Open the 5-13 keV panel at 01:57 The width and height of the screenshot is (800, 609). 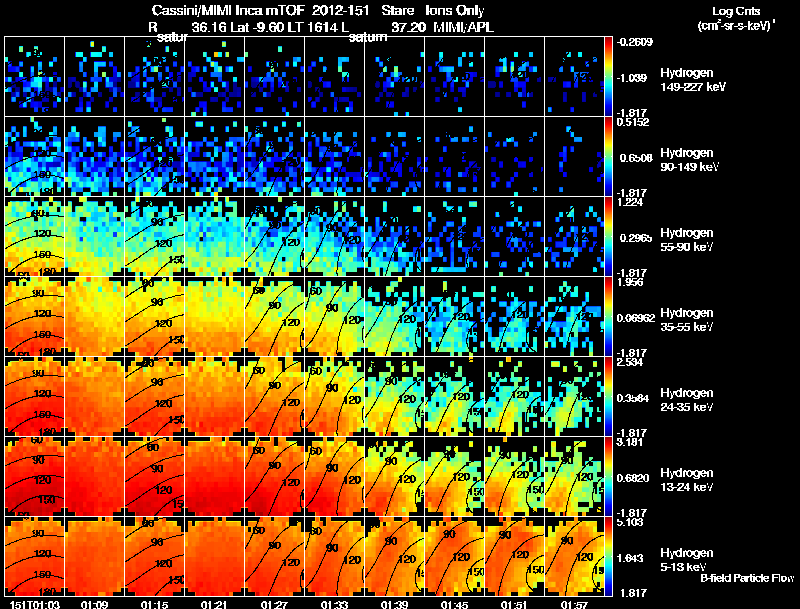574,557
